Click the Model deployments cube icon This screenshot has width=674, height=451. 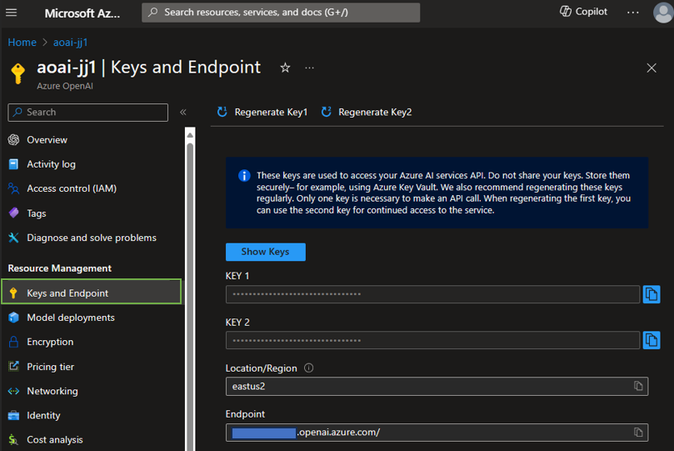[x=14, y=317]
